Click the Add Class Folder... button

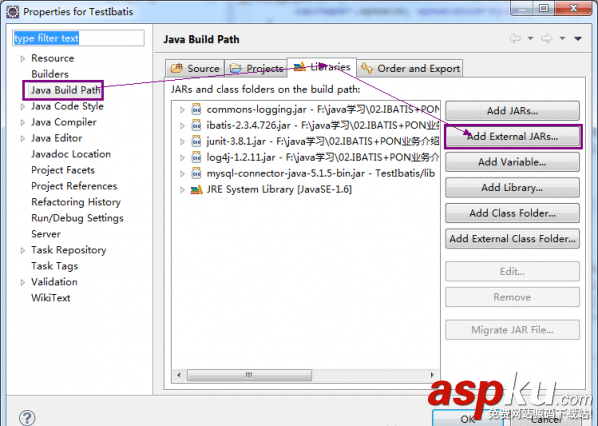pyautogui.click(x=512, y=213)
